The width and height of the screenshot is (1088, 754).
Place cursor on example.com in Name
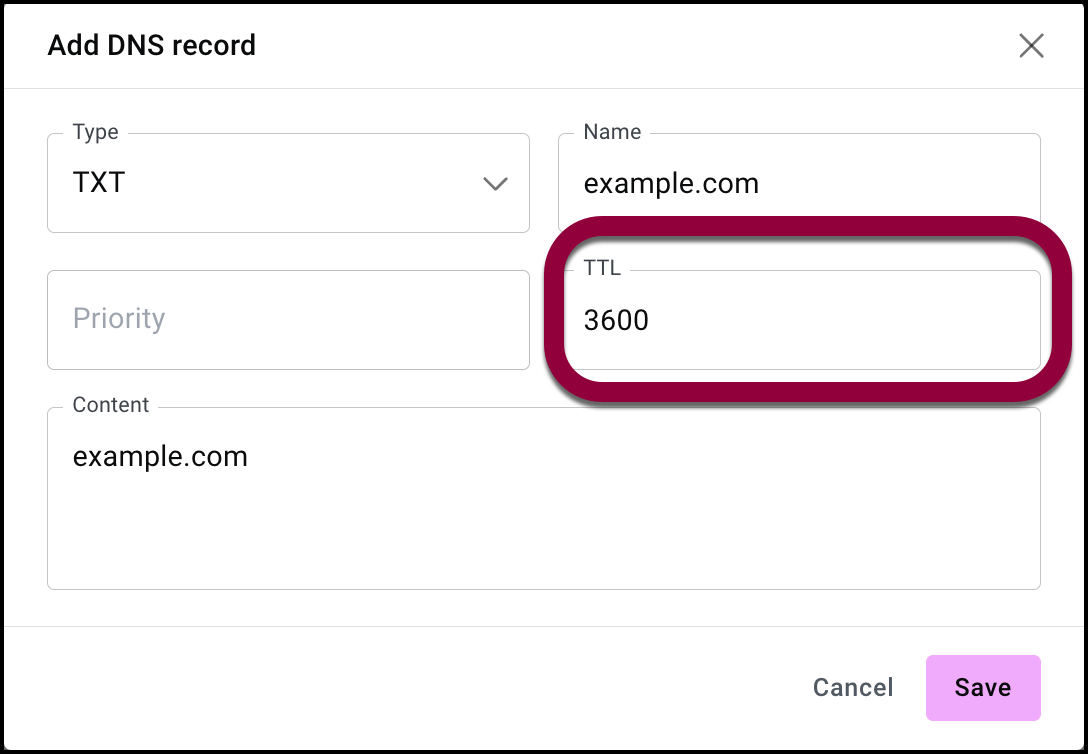671,184
